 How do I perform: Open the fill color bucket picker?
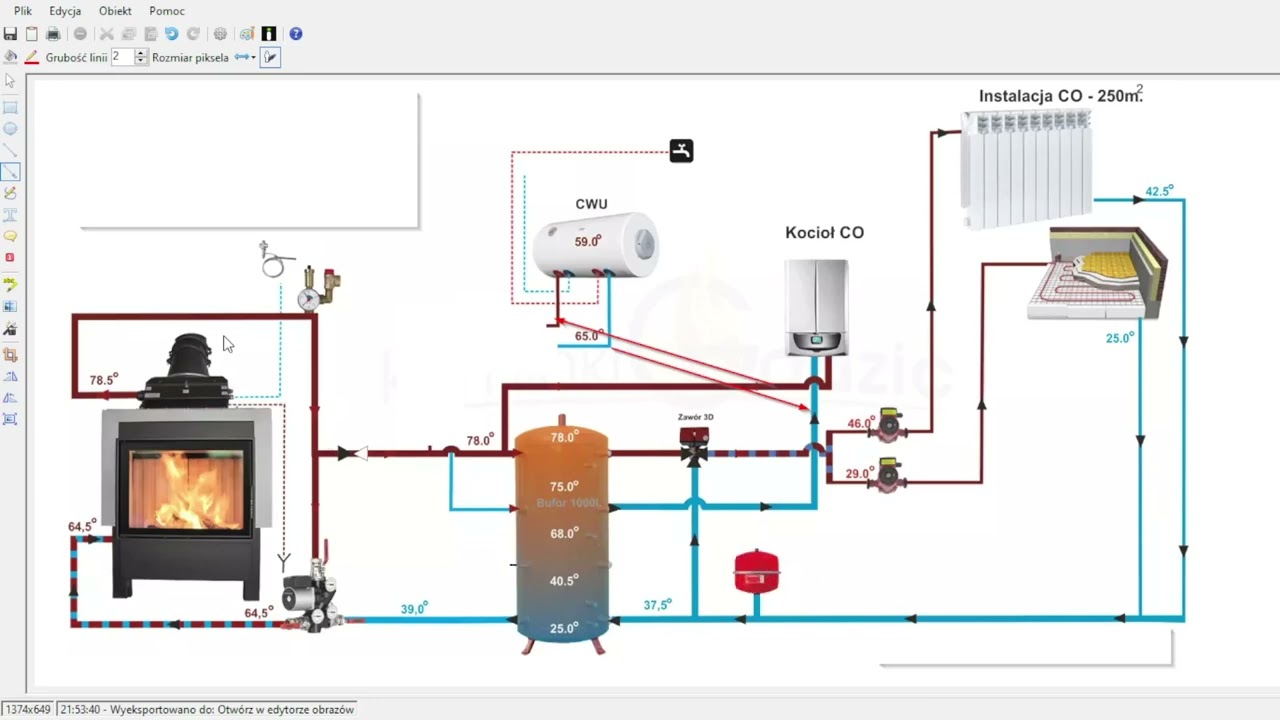point(10,58)
